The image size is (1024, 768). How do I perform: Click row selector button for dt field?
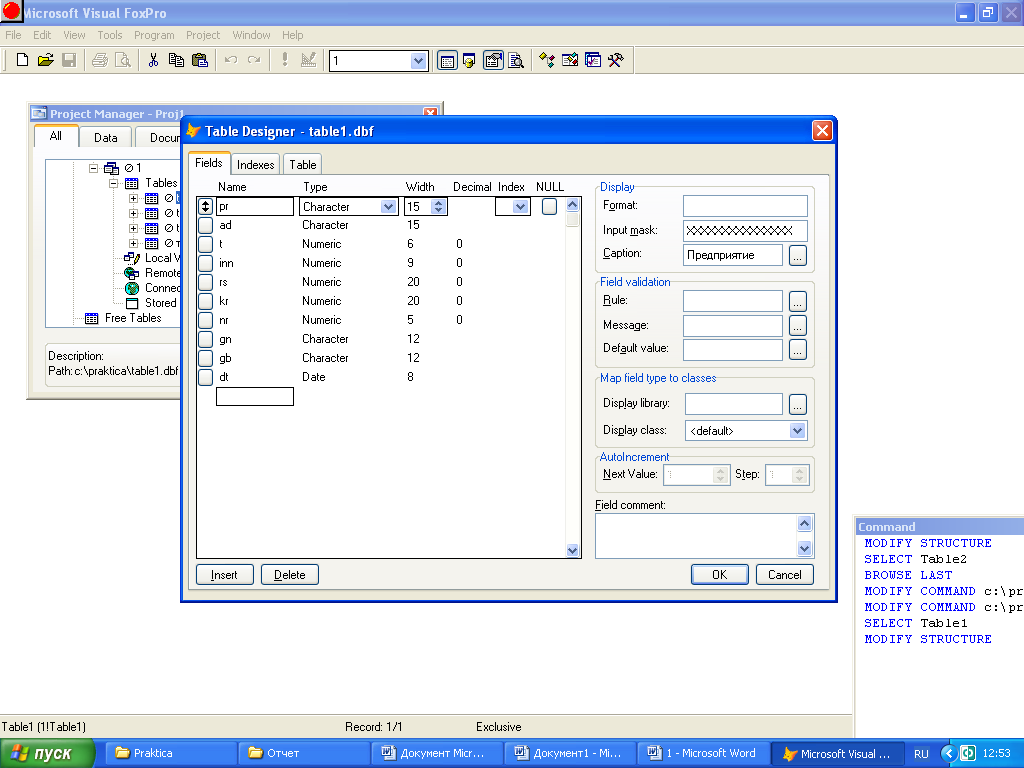point(205,377)
